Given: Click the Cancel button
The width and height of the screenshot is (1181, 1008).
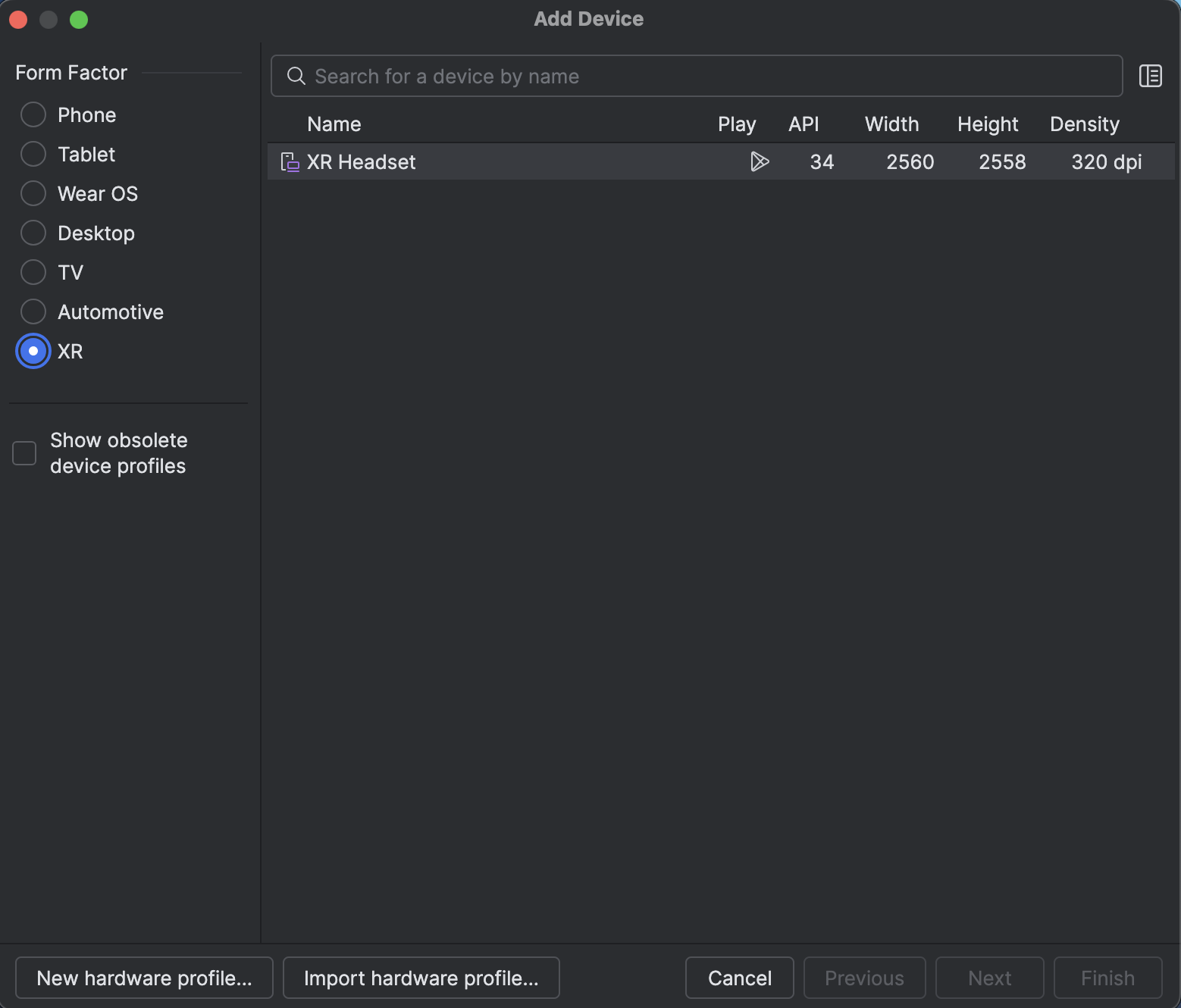Looking at the screenshot, I should pos(739,978).
